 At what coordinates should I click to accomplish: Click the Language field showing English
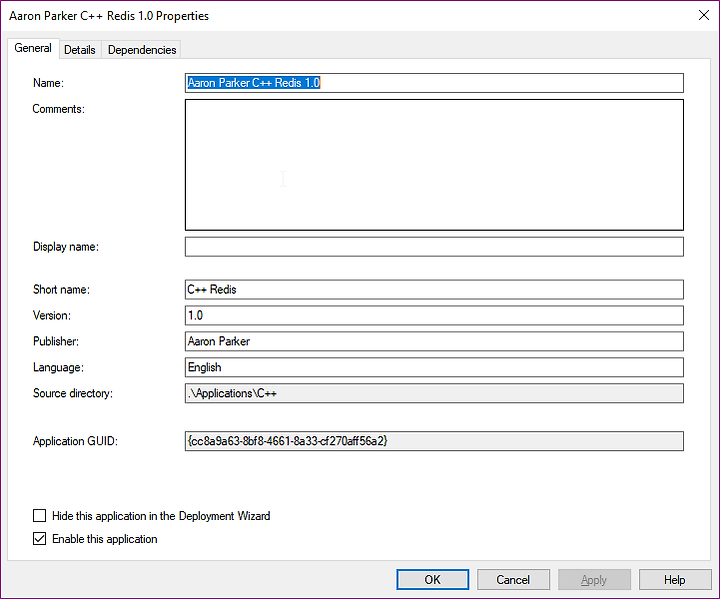coord(434,367)
